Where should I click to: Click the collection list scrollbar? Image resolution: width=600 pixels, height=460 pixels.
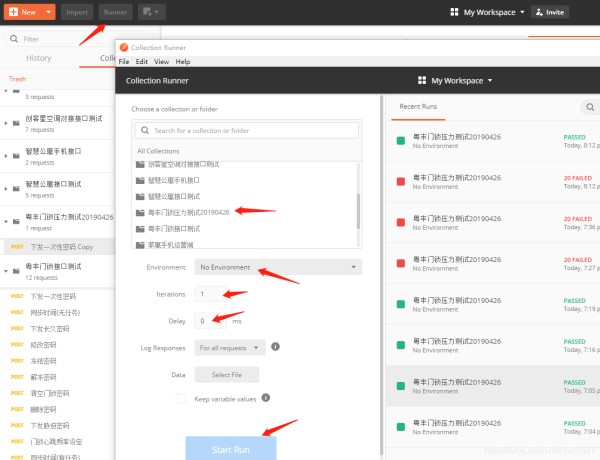tap(359, 211)
